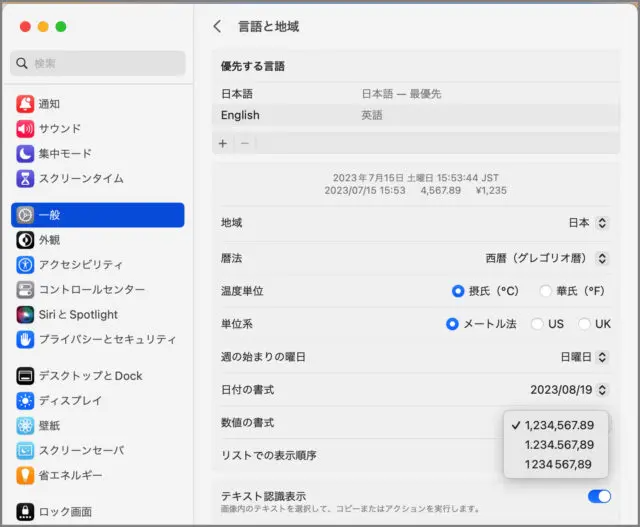Image resolution: width=640 pixels, height=527 pixels.
Task: Click the 数値の書式 label
Action: (x=247, y=422)
